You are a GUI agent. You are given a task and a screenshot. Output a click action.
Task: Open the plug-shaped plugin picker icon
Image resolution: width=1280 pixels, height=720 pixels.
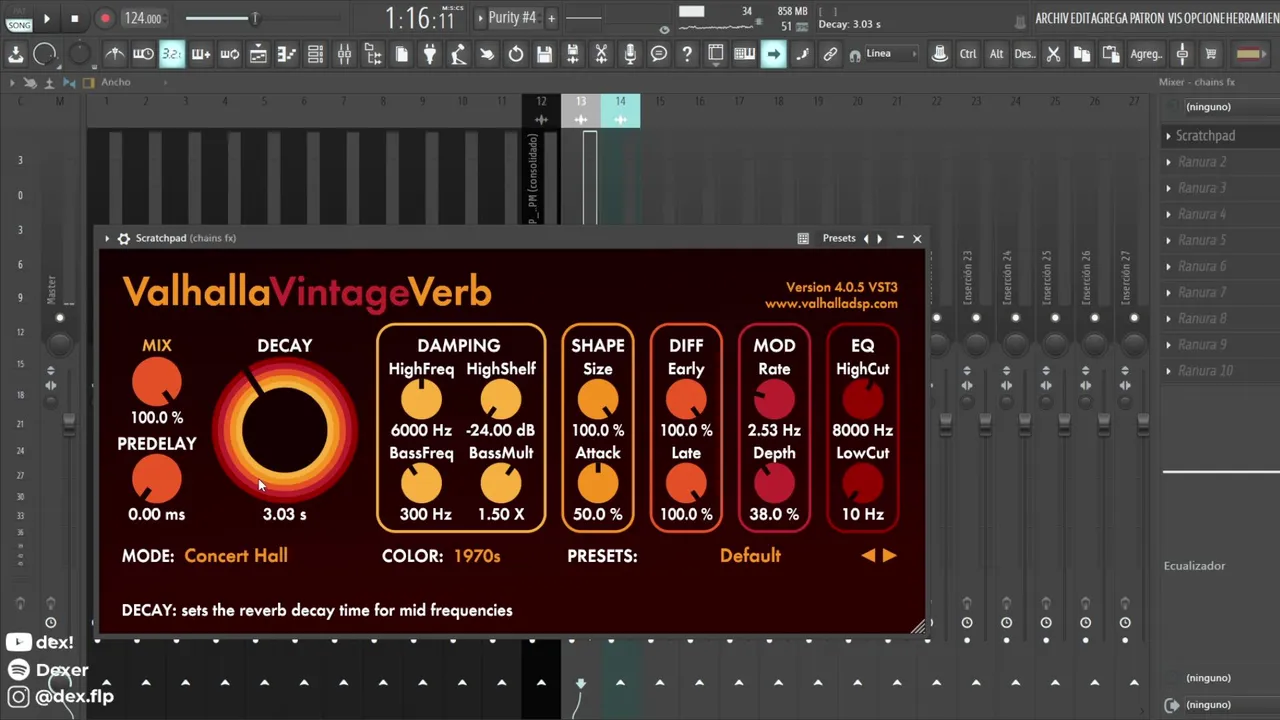[430, 54]
